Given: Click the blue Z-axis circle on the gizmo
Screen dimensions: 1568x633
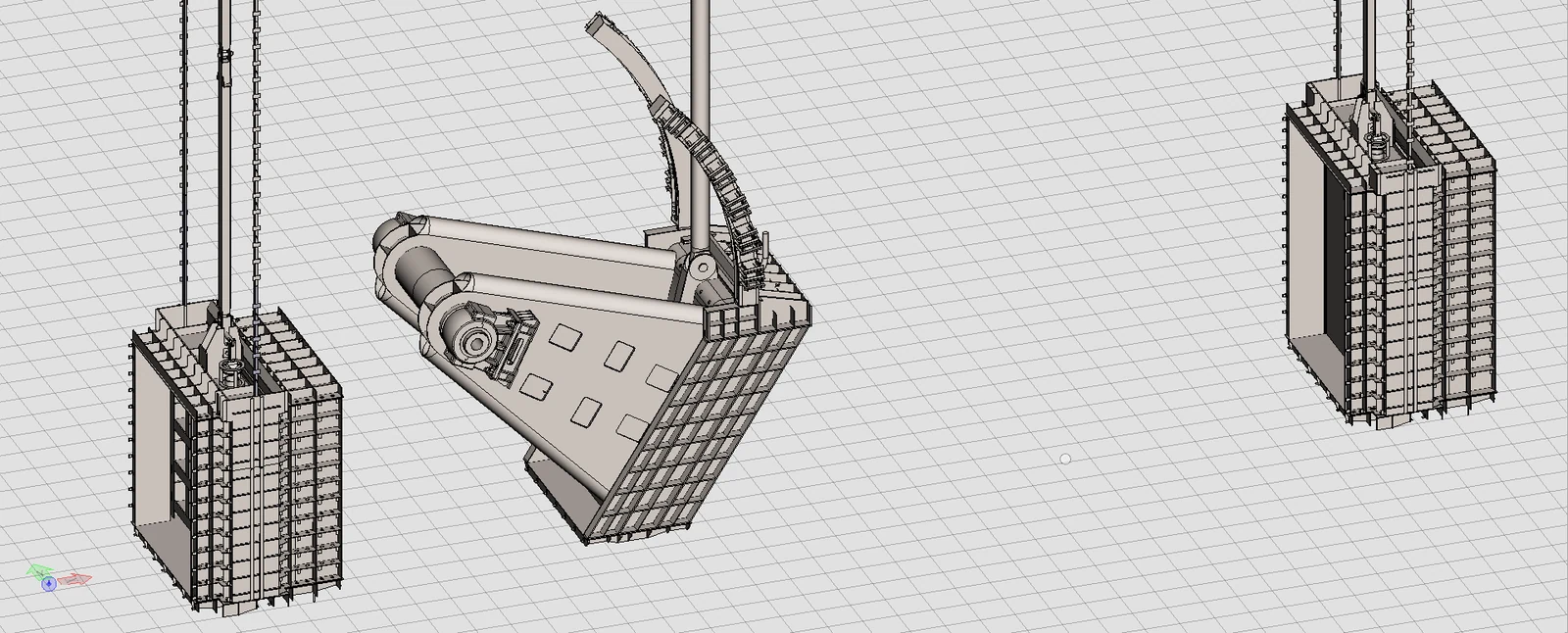Looking at the screenshot, I should (49, 583).
